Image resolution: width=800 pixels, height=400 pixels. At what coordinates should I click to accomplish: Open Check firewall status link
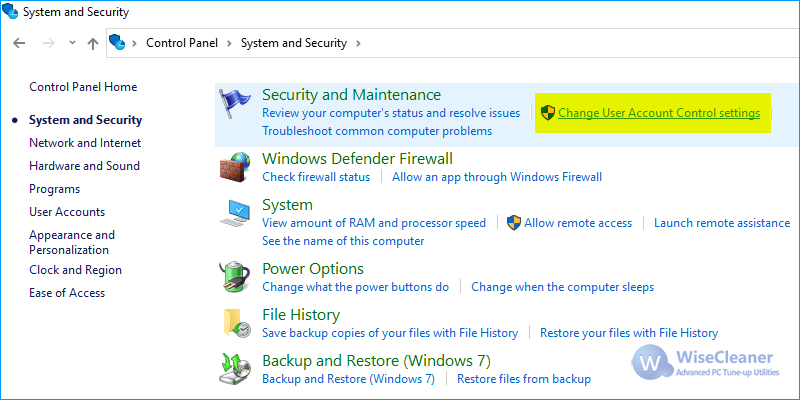pos(316,177)
